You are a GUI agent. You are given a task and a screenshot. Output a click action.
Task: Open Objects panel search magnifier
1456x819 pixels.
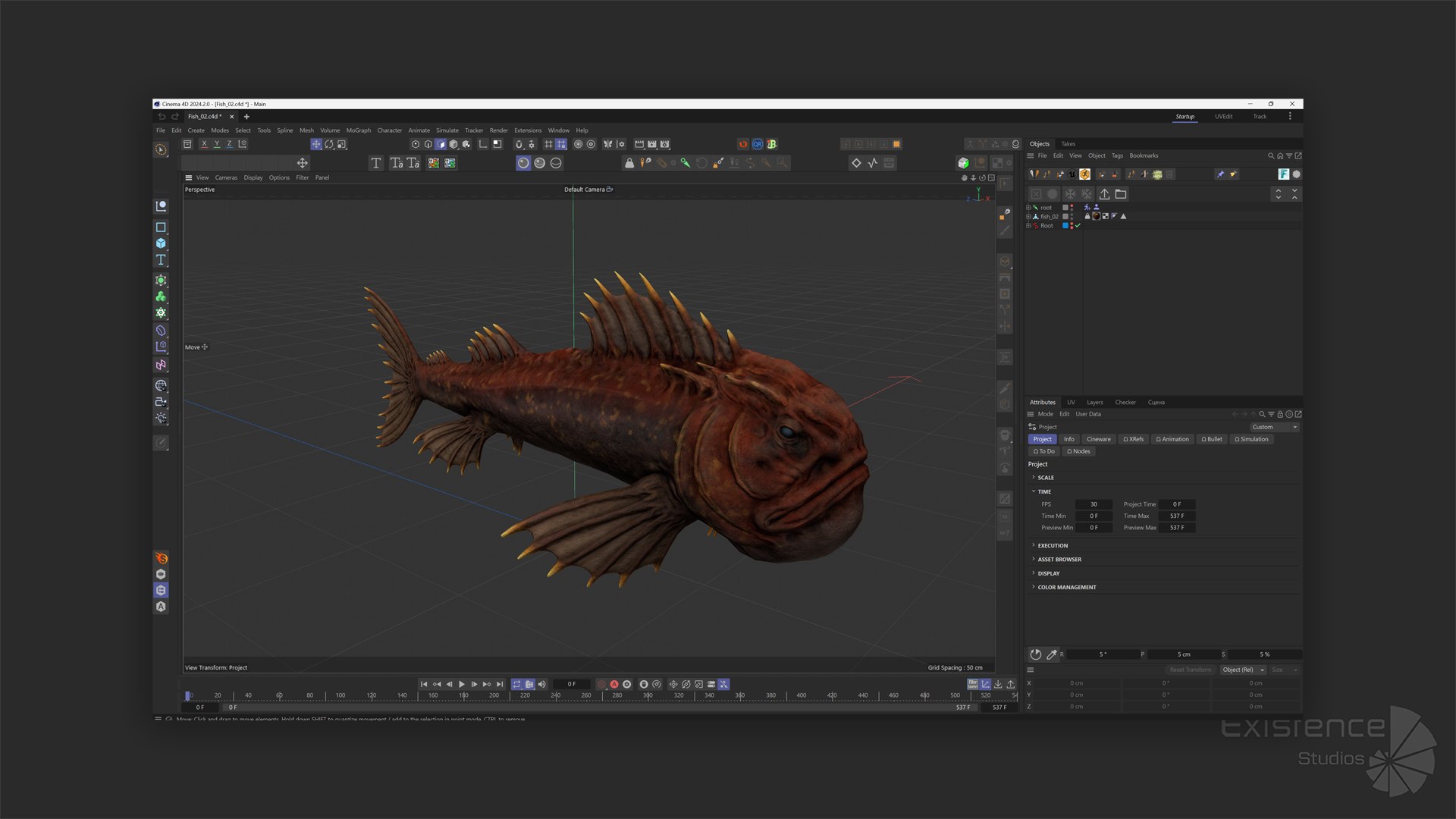point(1271,155)
